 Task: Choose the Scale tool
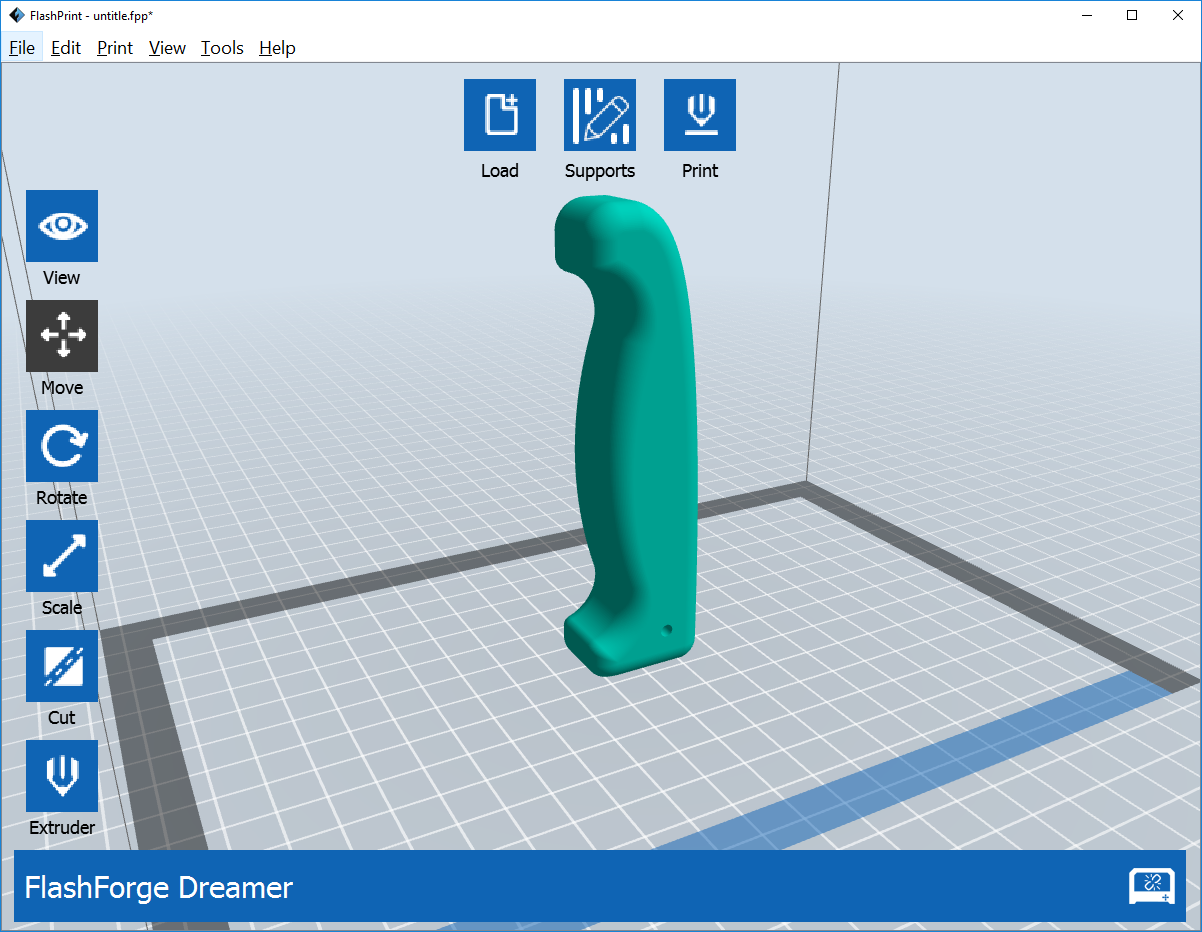[x=62, y=556]
